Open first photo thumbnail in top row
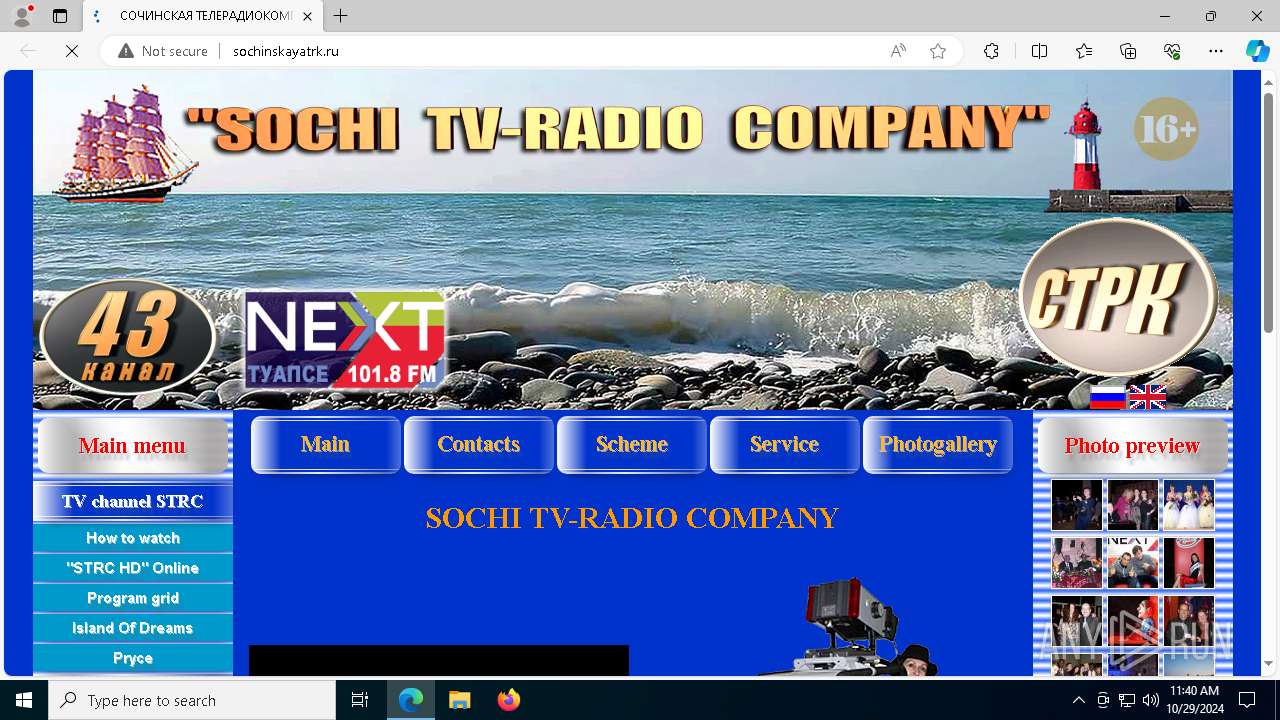 [x=1077, y=505]
